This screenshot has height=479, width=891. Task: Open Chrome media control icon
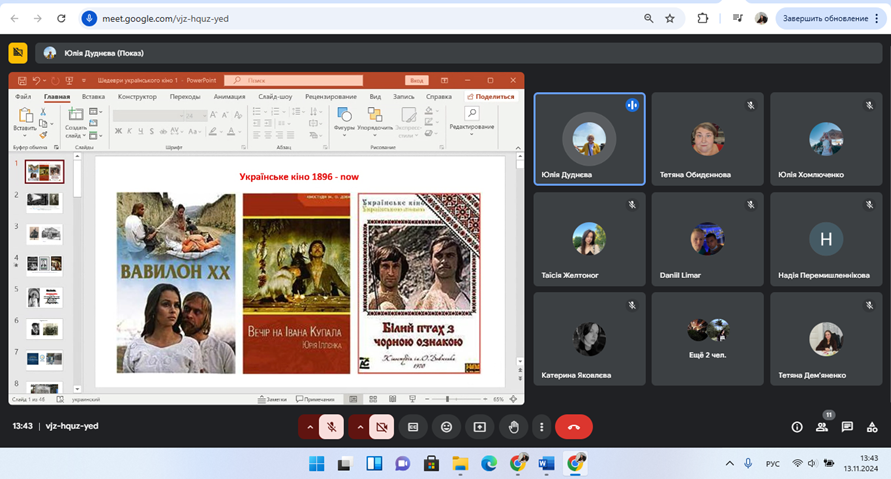pos(738,19)
